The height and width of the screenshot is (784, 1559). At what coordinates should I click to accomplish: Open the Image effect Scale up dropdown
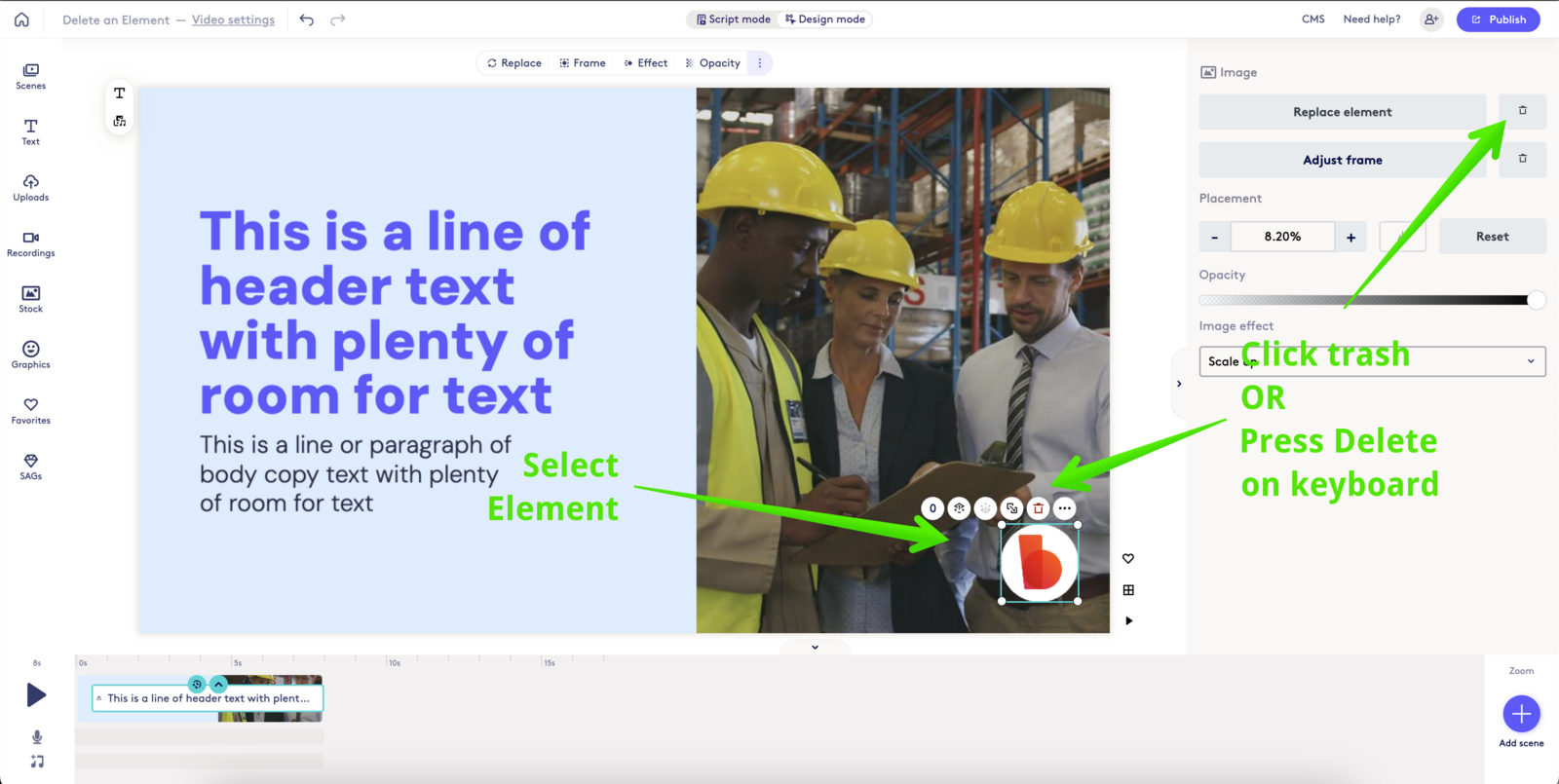(1372, 361)
